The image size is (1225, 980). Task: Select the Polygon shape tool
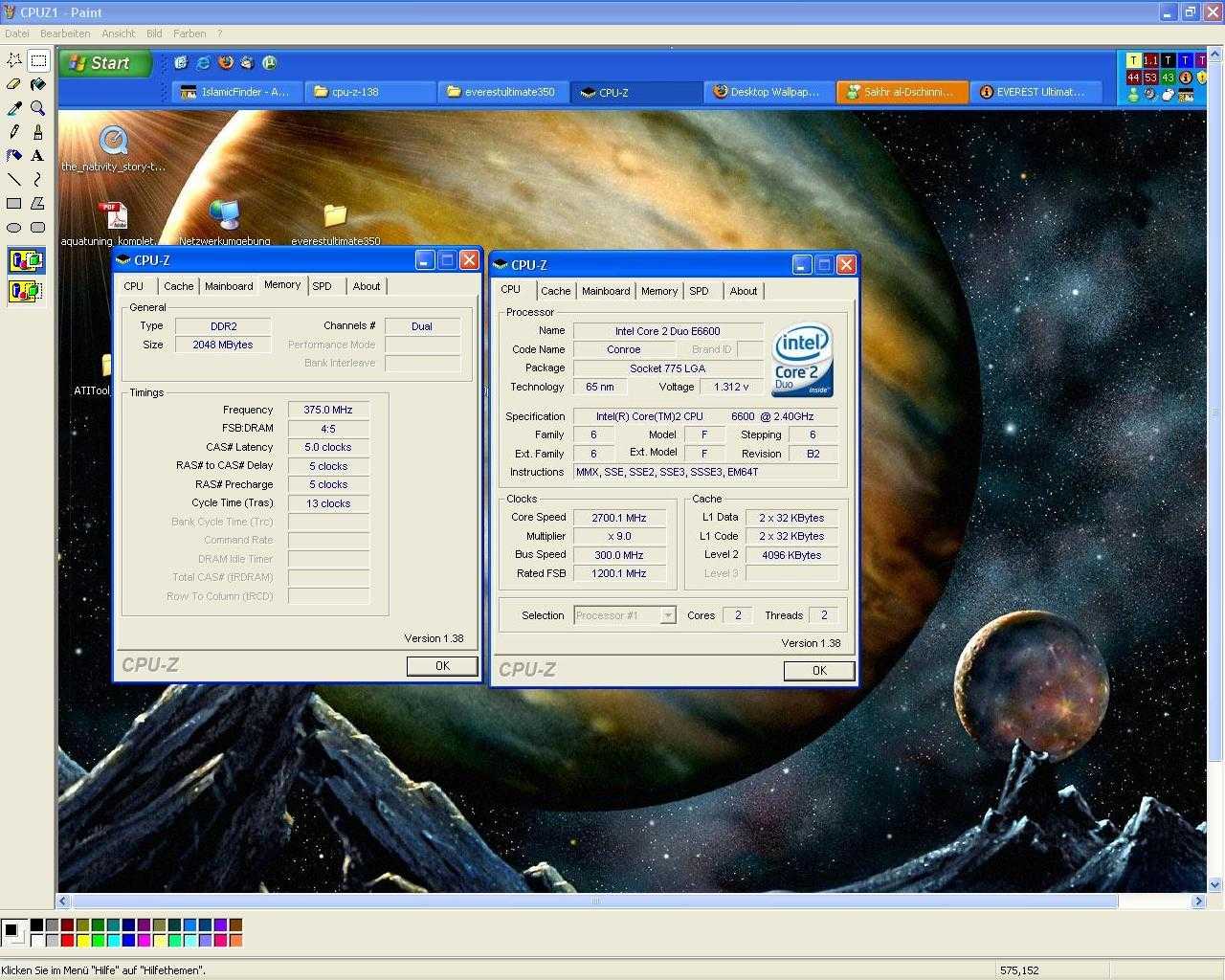pyautogui.click(x=38, y=203)
